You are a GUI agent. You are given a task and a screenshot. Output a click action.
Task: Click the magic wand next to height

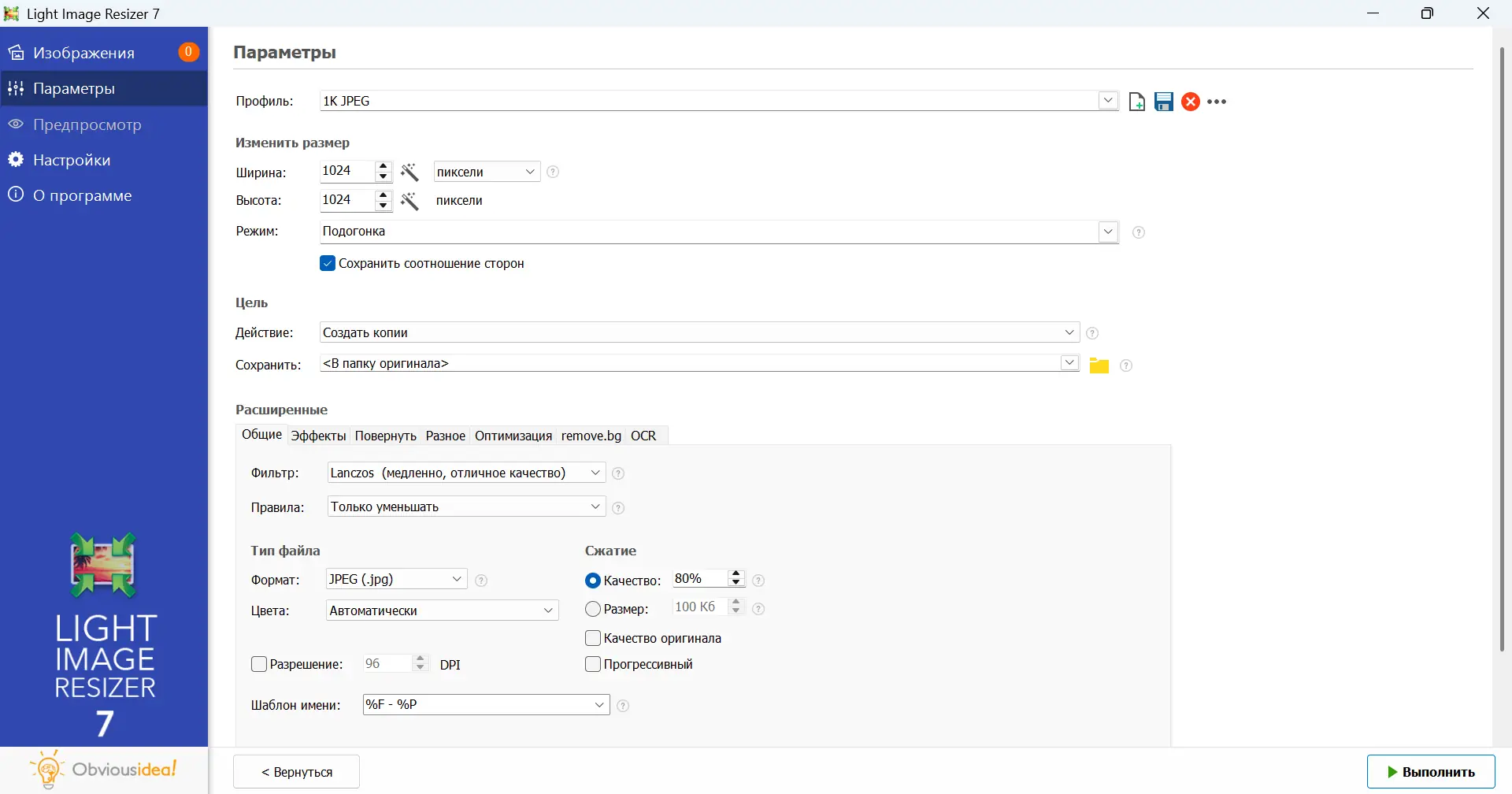pos(409,201)
